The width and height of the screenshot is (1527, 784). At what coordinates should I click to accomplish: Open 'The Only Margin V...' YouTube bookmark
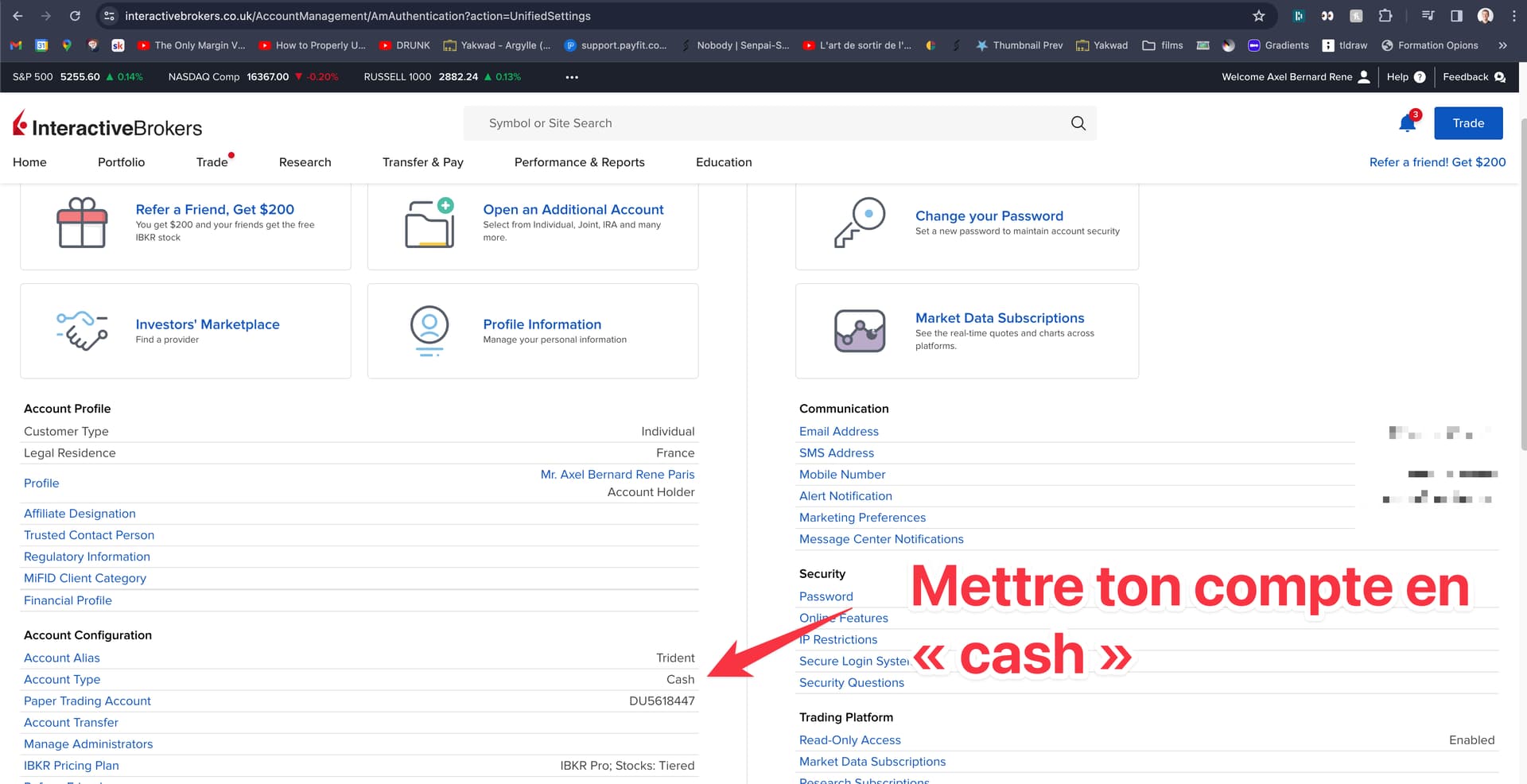click(192, 45)
